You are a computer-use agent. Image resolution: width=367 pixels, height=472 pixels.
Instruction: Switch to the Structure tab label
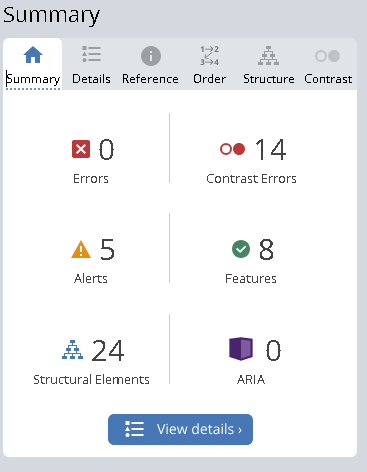coord(269,79)
